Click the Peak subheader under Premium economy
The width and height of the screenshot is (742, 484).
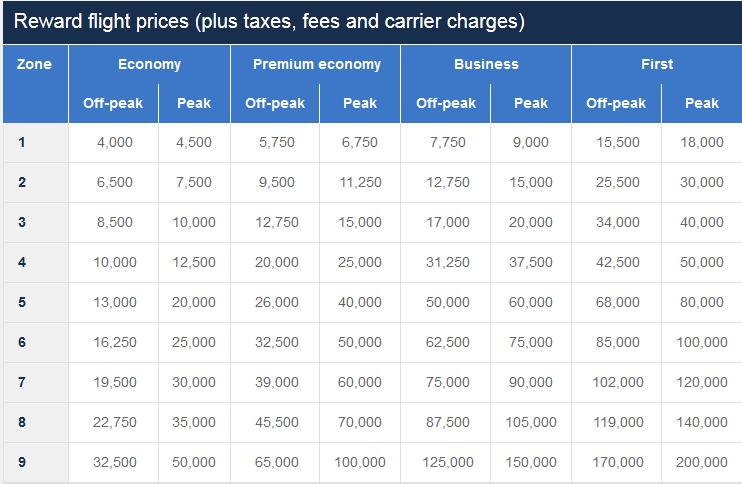click(x=360, y=103)
